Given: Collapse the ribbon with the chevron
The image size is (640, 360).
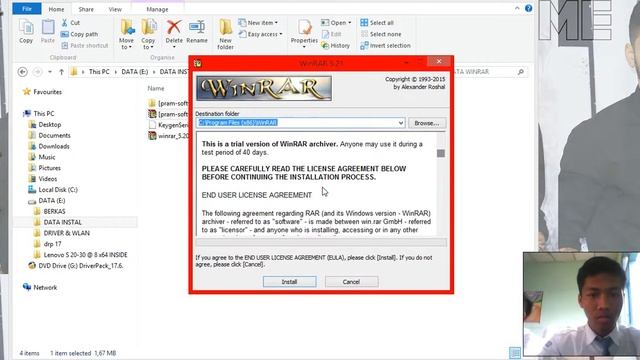Looking at the screenshot, I should [x=517, y=8].
